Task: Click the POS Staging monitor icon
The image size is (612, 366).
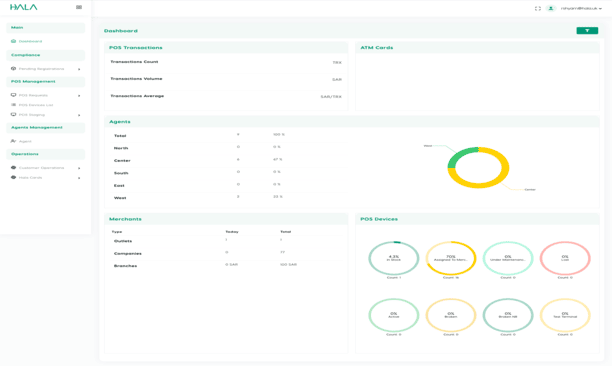Action: pos(13,115)
